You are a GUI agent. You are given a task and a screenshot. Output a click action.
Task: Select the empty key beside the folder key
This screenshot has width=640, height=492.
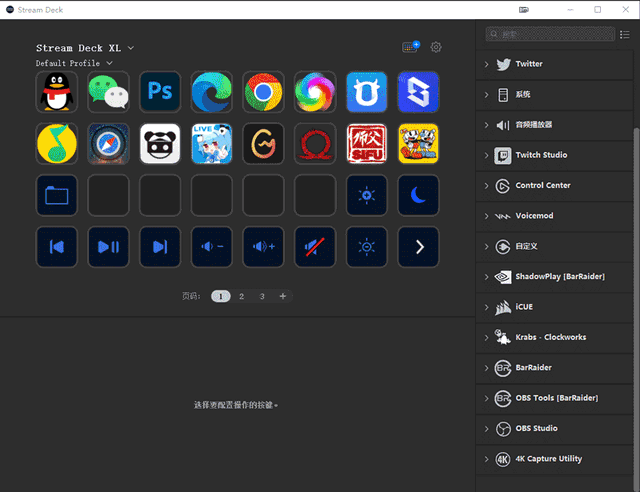tap(108, 195)
